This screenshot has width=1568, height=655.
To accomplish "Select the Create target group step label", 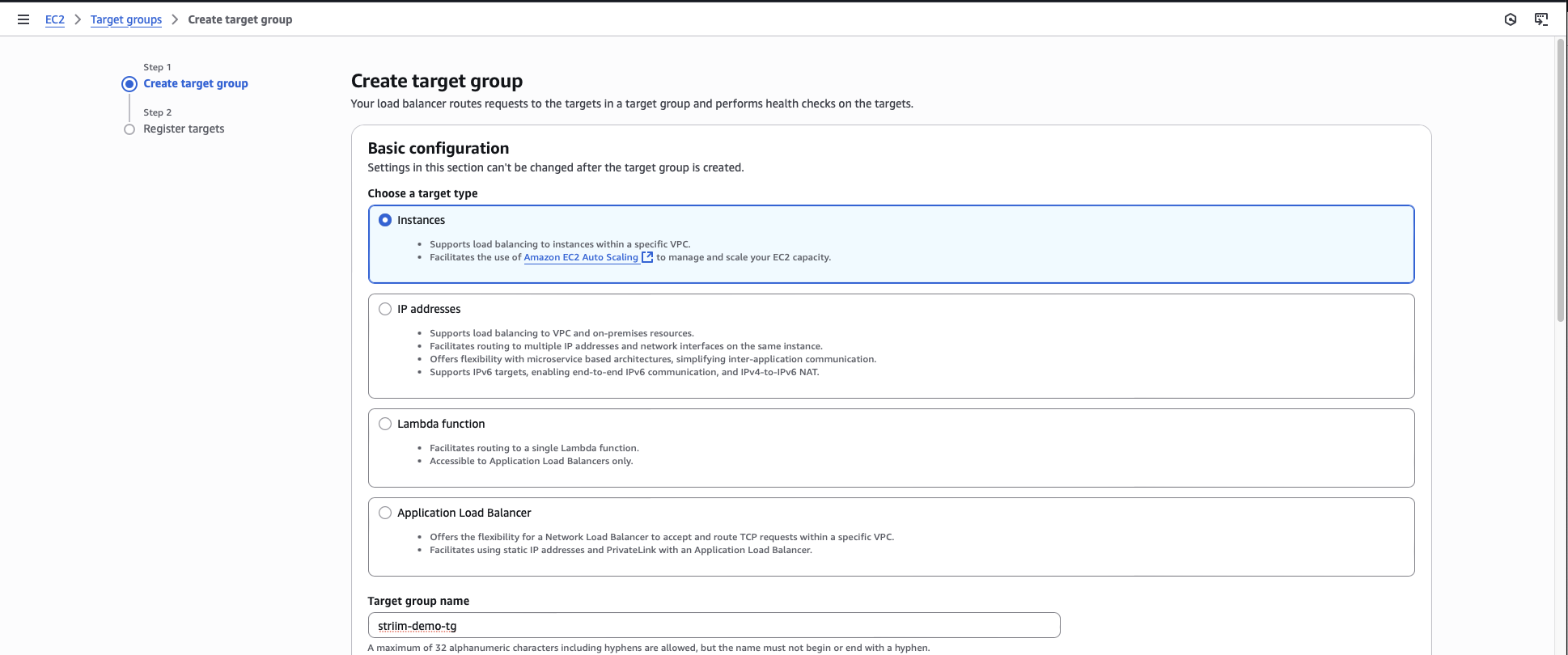I will (x=196, y=83).
